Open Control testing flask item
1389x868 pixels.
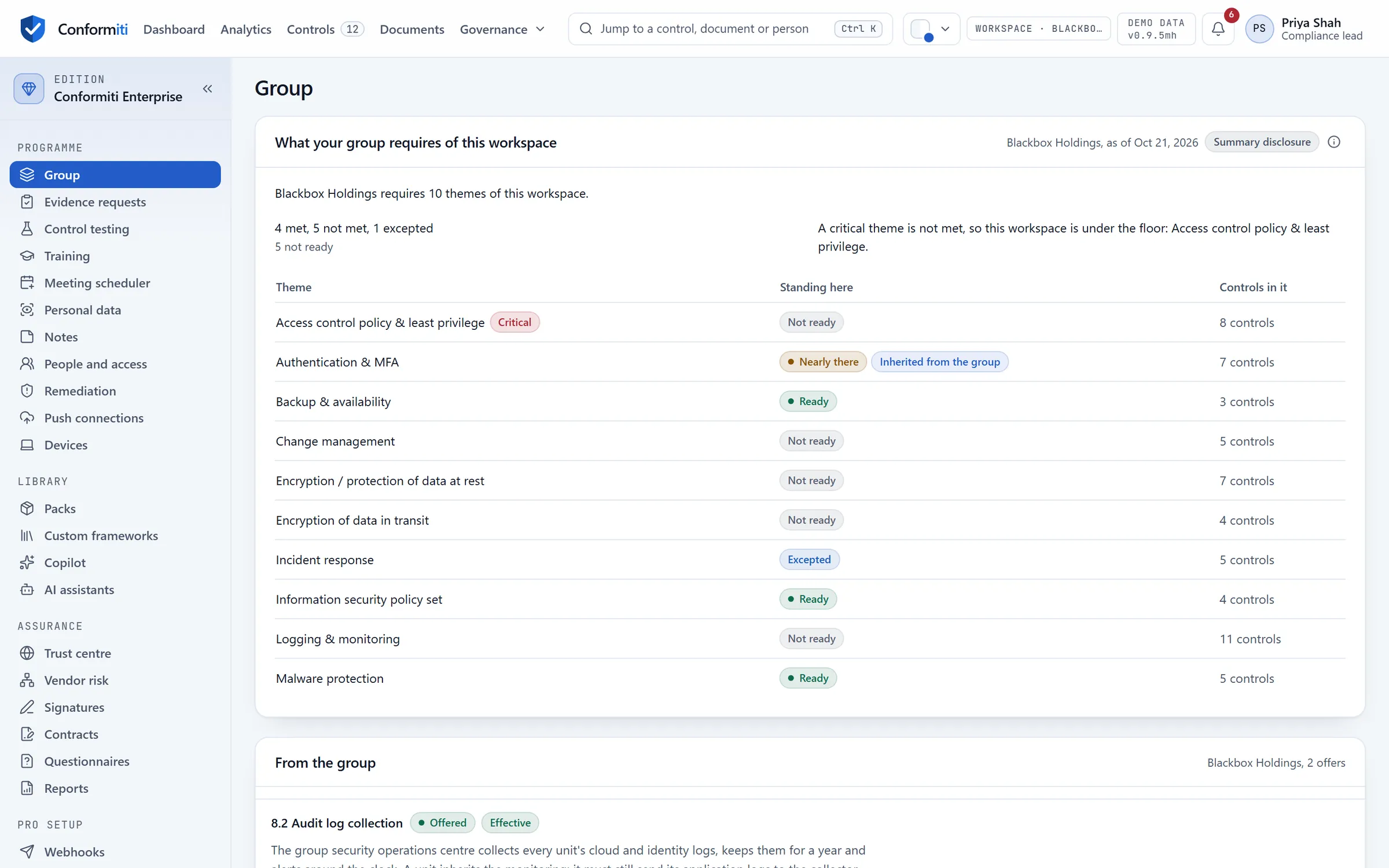115,229
